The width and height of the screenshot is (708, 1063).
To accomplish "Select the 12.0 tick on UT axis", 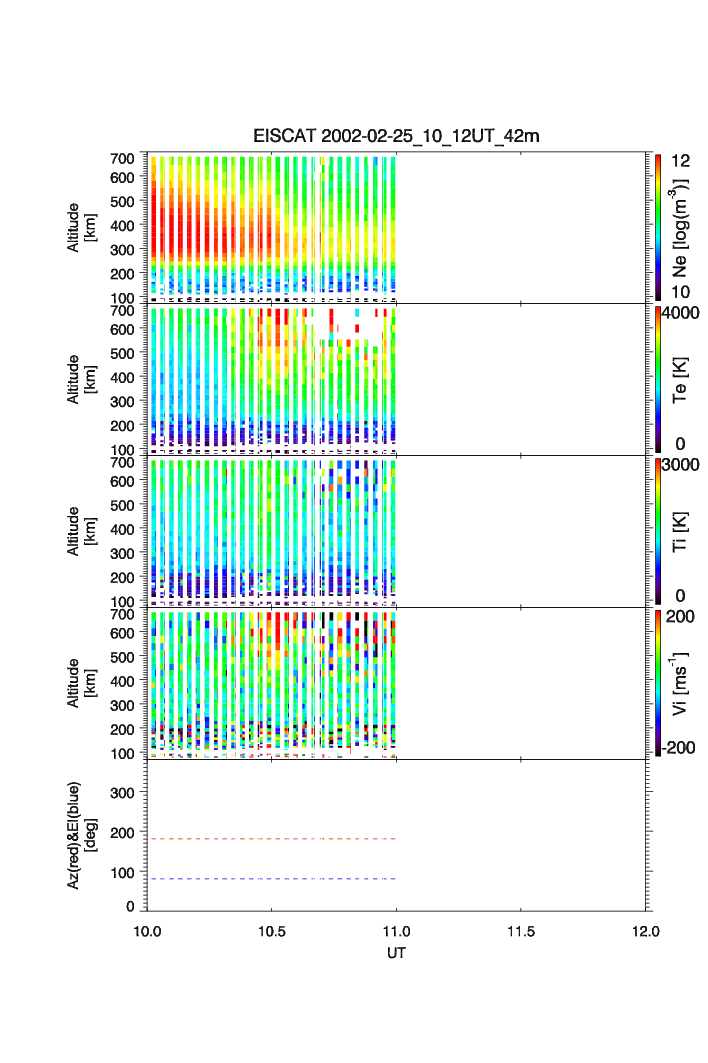I will [645, 931].
